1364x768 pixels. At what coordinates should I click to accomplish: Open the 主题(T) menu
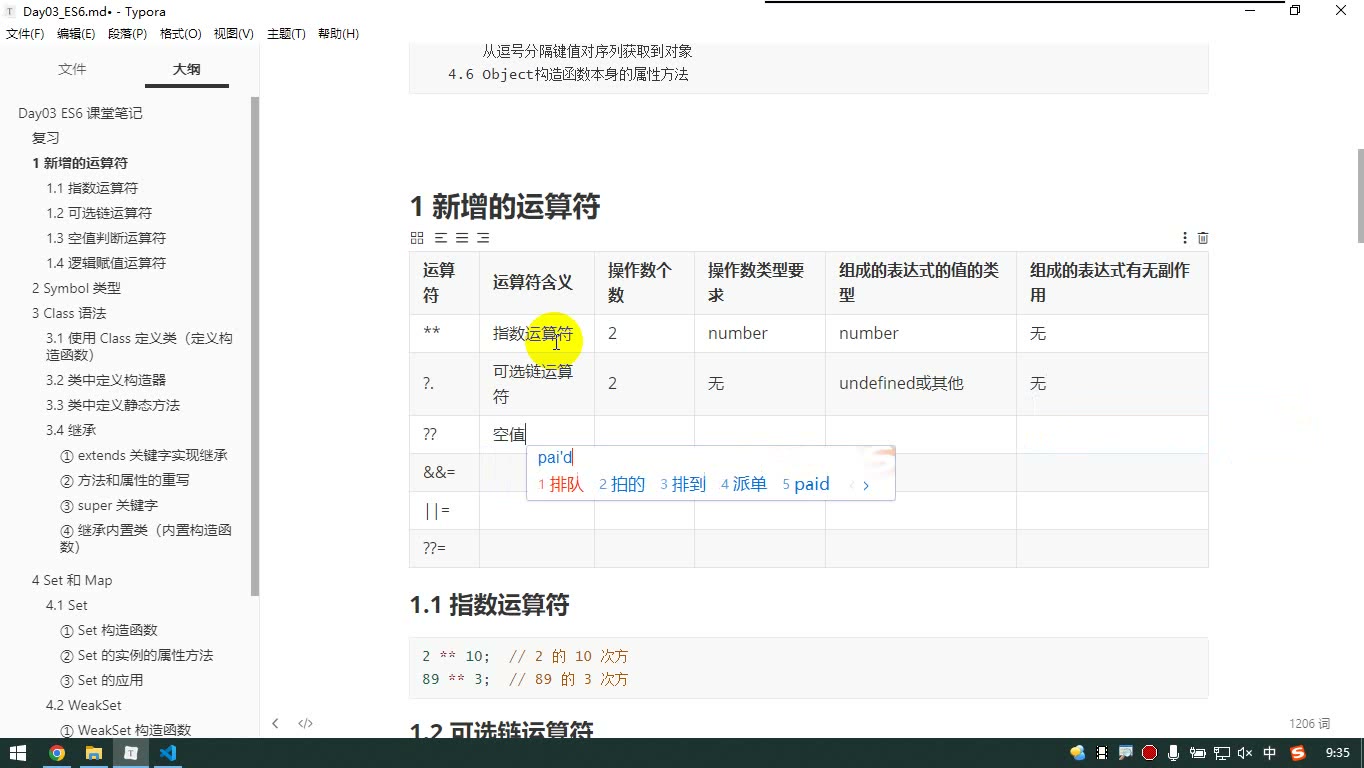[286, 33]
